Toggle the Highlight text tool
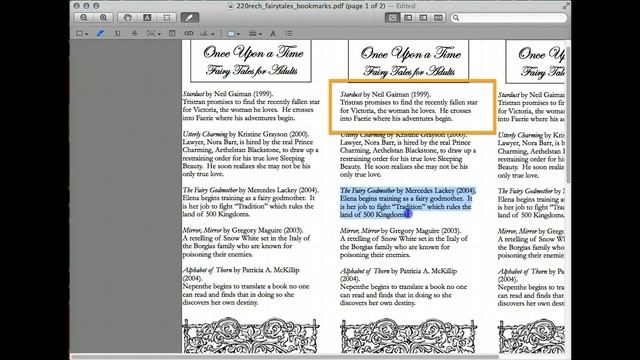This screenshot has width=640, height=360. (x=100, y=33)
